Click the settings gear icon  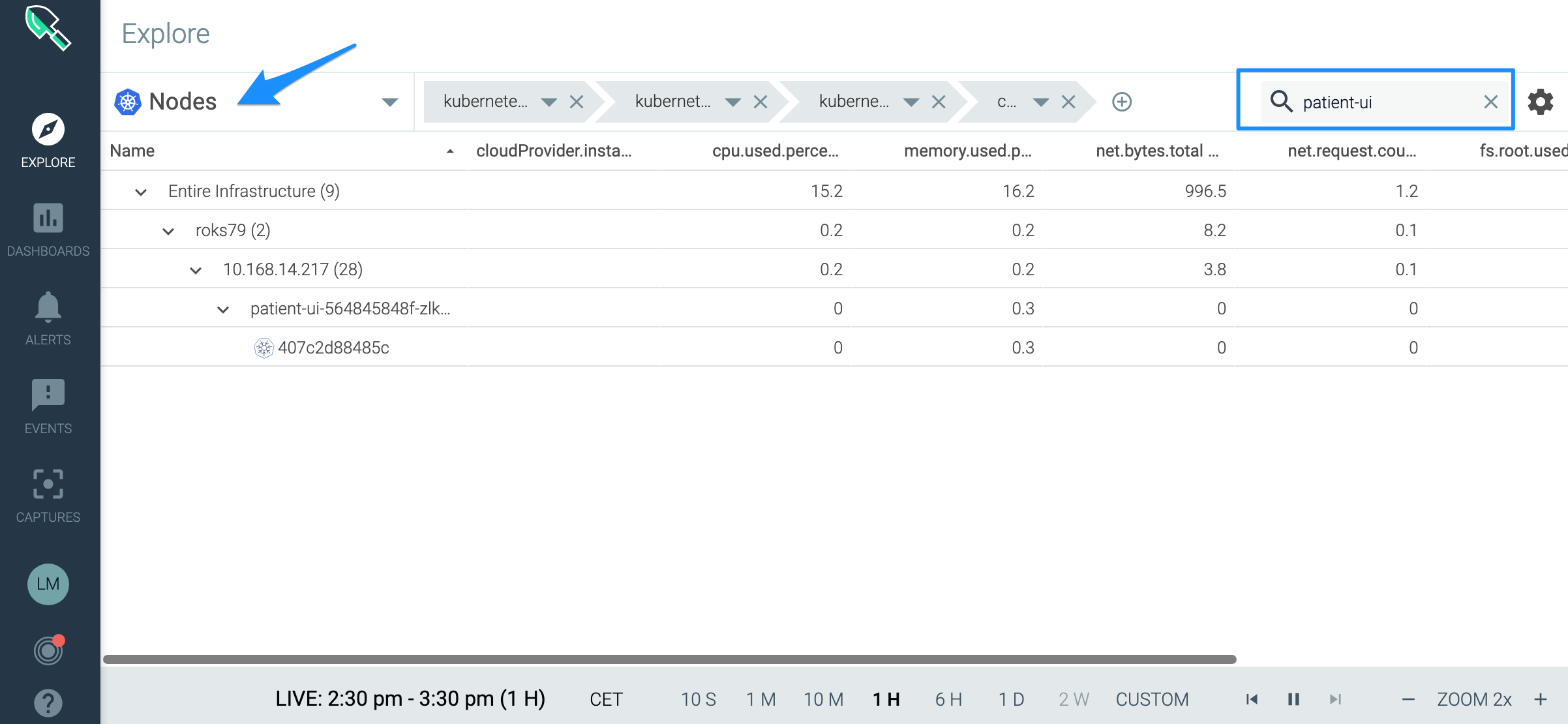tap(1543, 101)
